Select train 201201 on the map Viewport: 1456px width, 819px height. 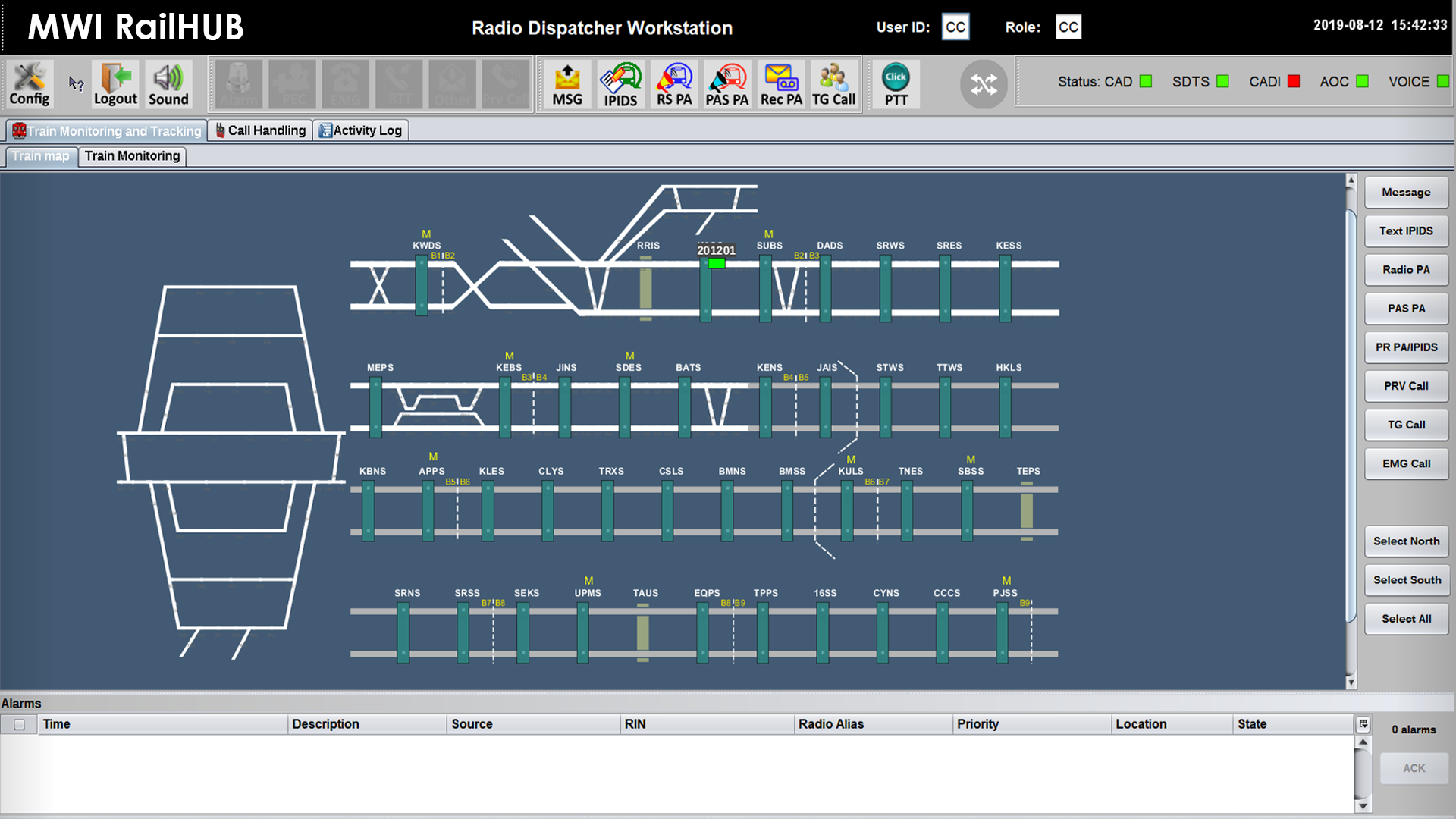pyautogui.click(x=716, y=263)
